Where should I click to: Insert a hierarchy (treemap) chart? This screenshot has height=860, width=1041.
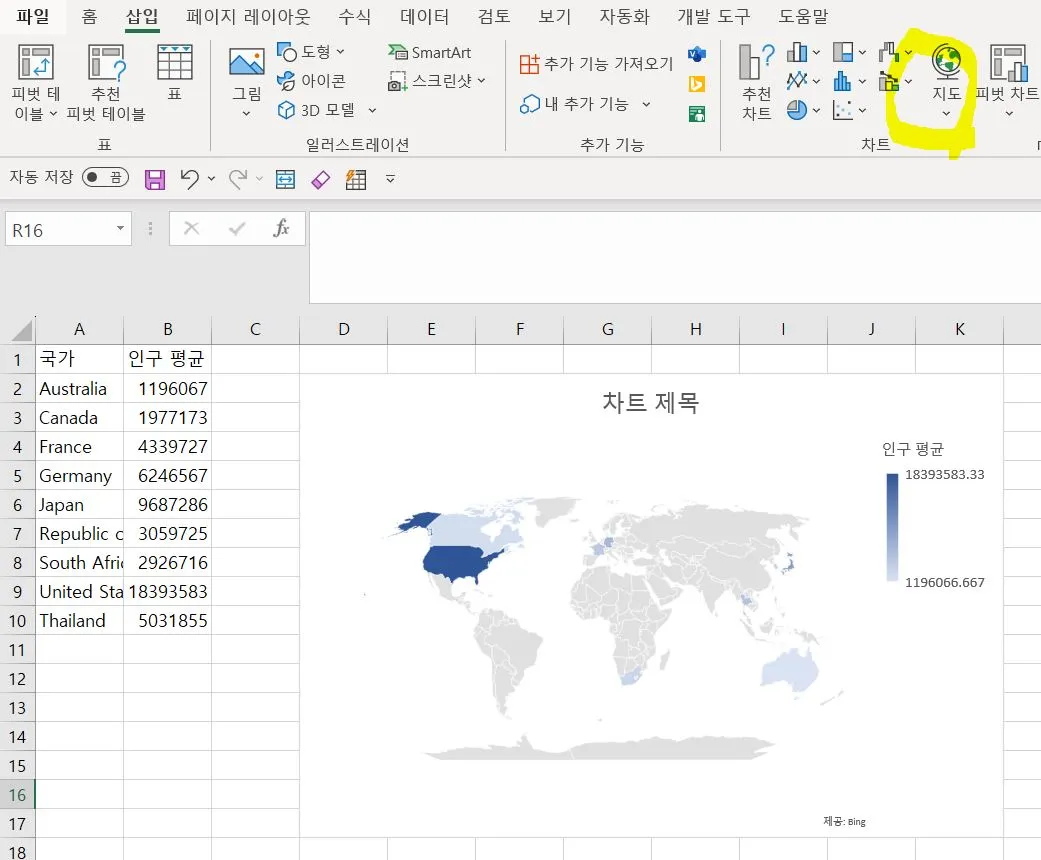tap(842, 52)
